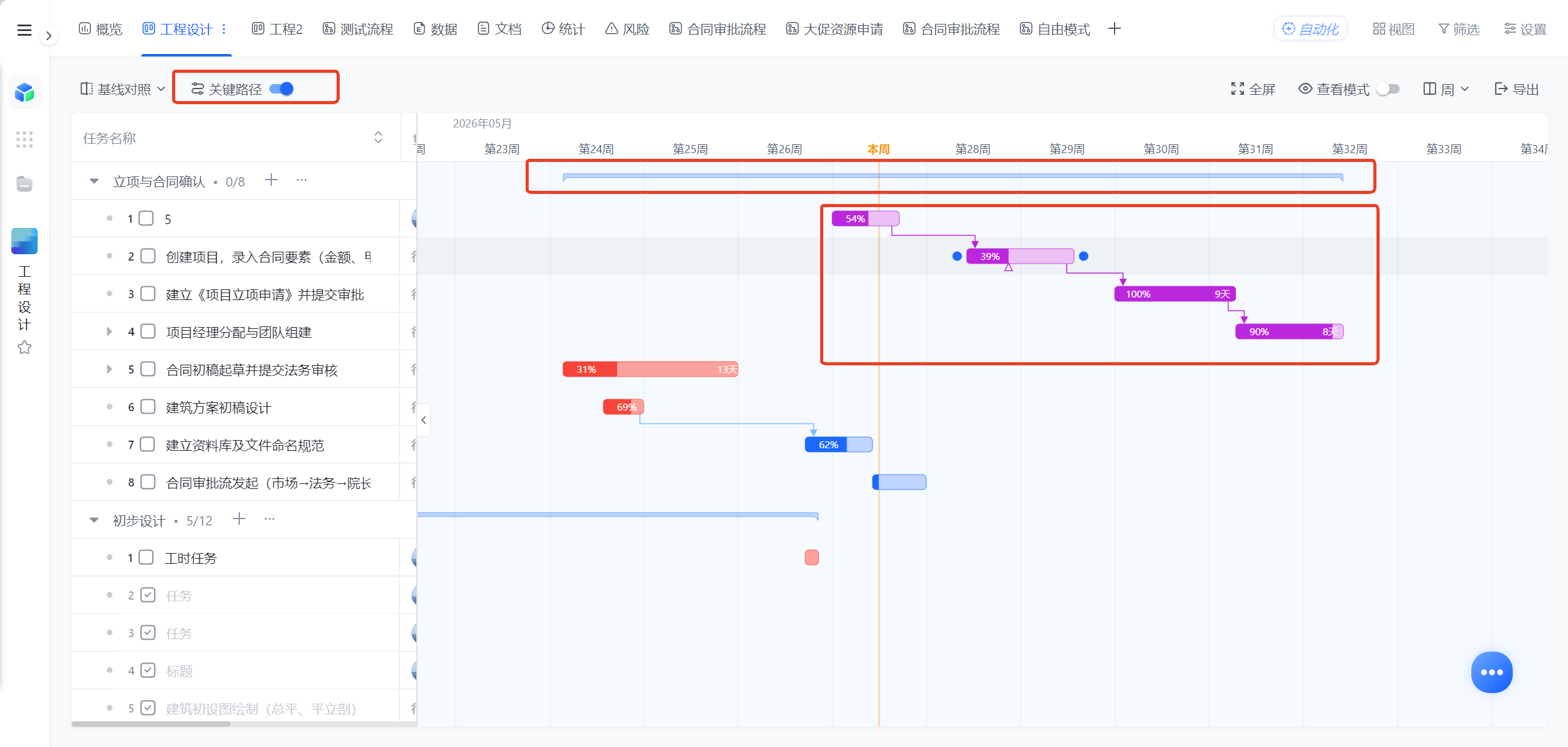Click the 自动化 button
The height and width of the screenshot is (747, 1568).
(1311, 29)
